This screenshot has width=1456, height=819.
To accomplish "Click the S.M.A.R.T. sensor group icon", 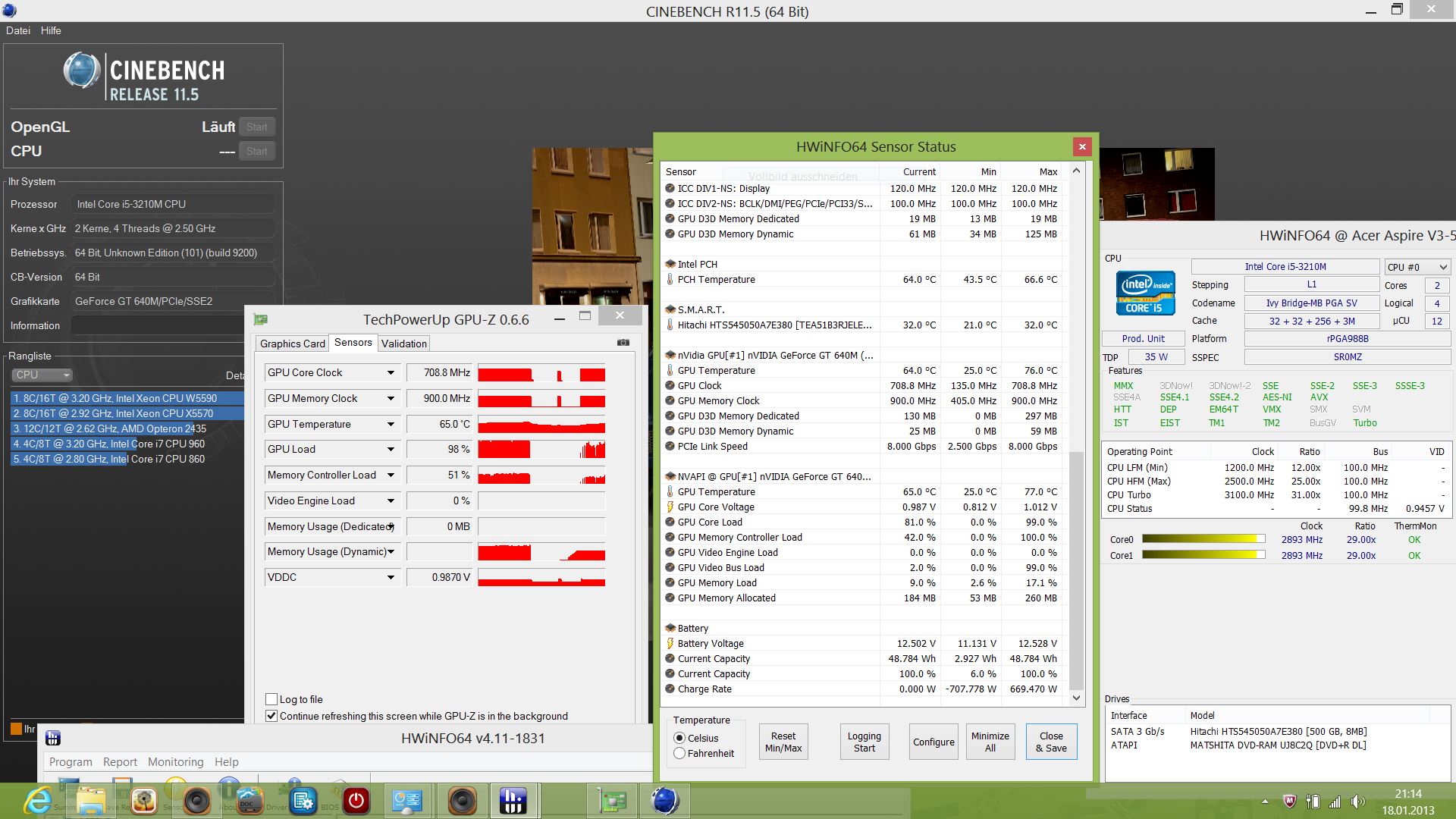I will [670, 309].
